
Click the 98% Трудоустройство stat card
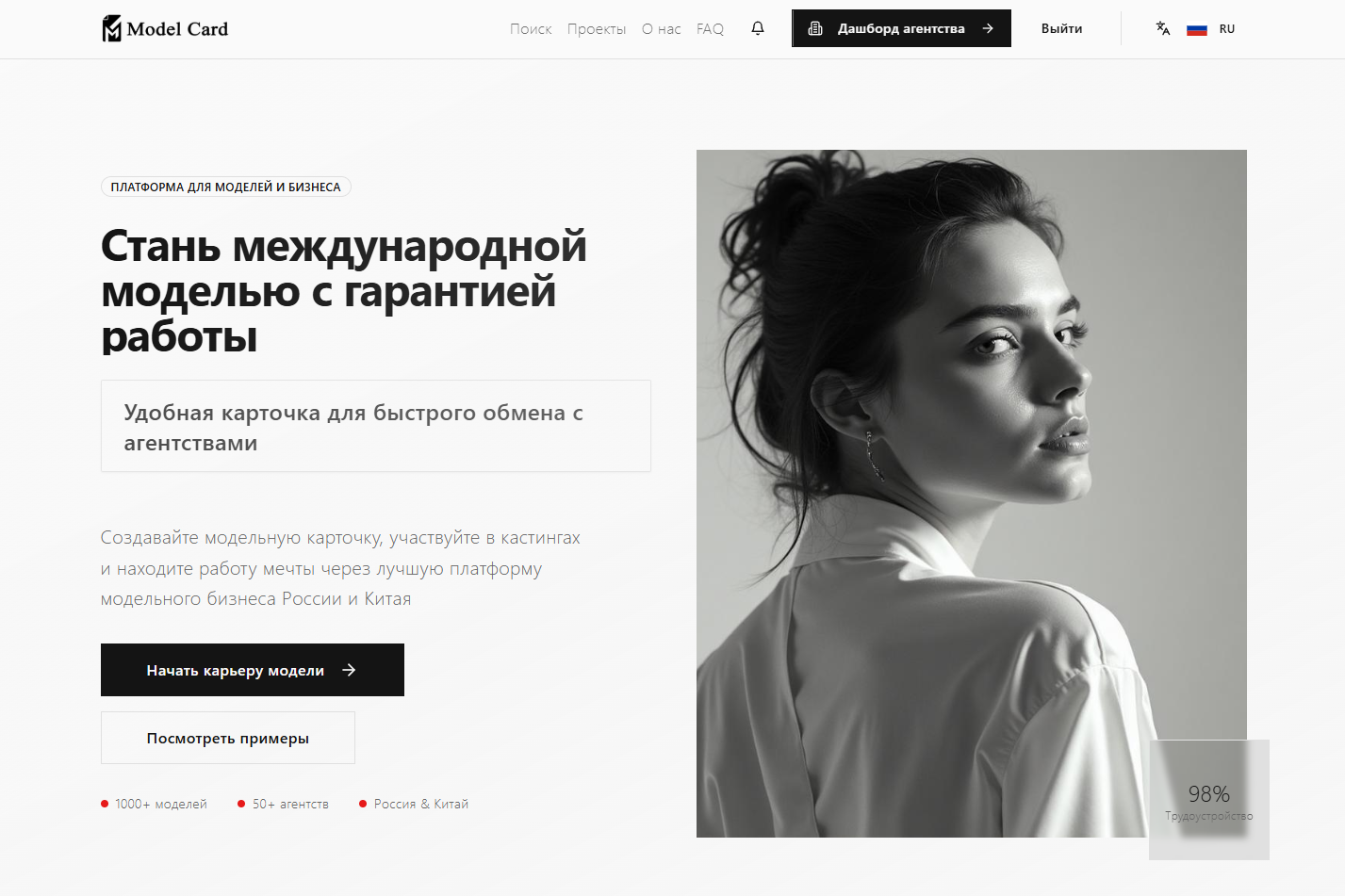(1209, 800)
